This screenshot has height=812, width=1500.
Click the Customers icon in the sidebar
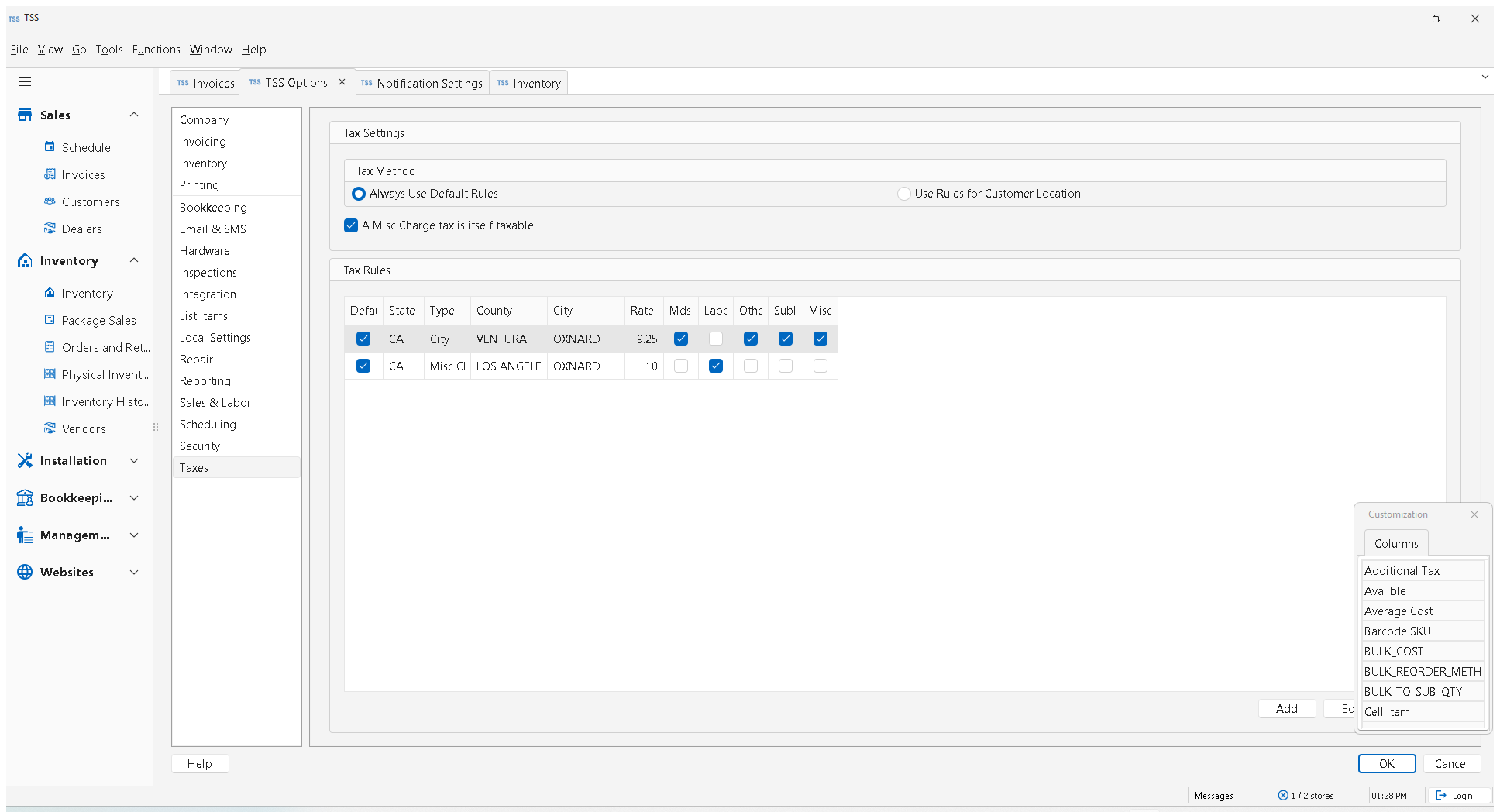pos(50,201)
